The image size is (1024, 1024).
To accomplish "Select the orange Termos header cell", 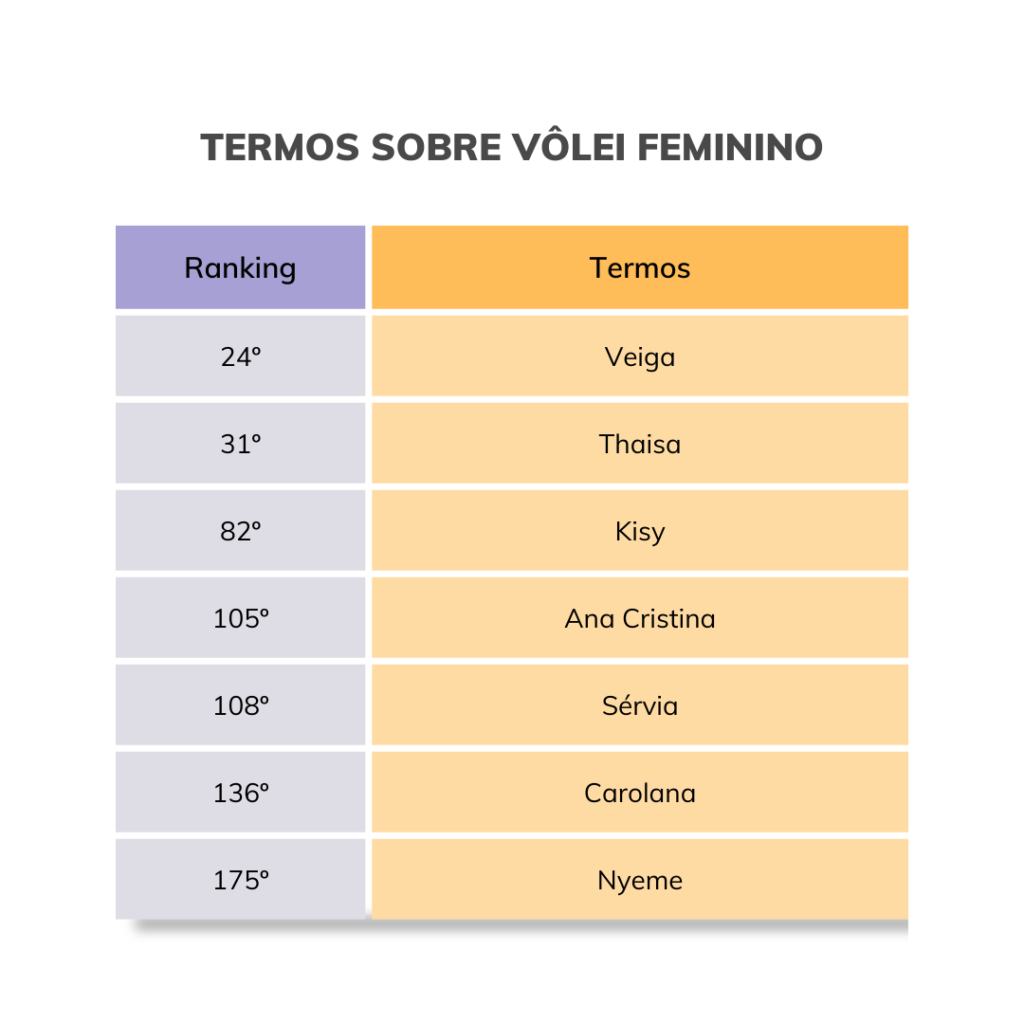I will [640, 268].
